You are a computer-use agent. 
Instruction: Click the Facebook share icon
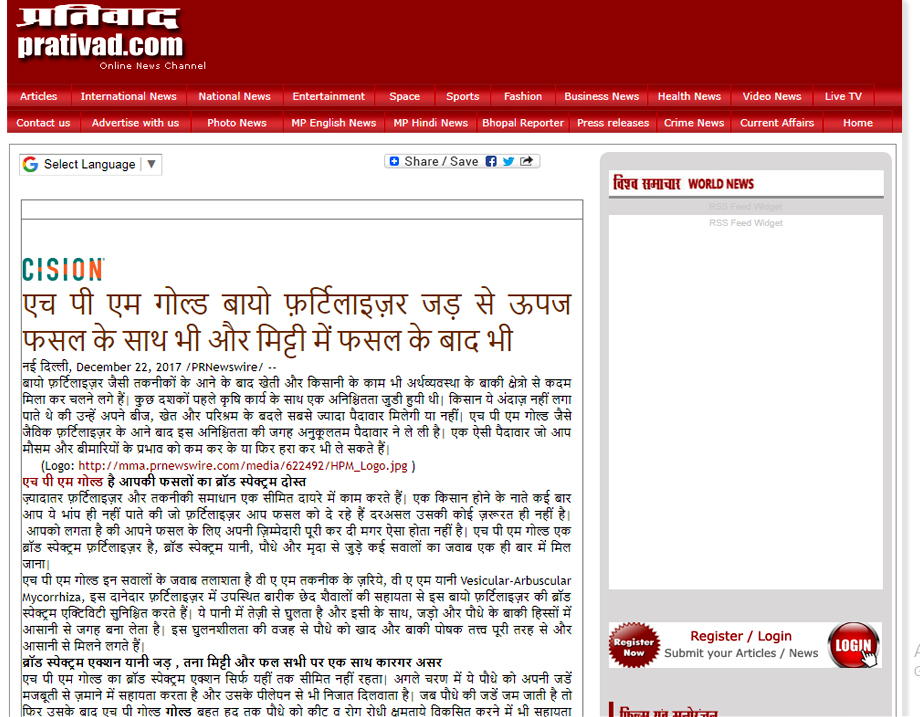pos(491,161)
